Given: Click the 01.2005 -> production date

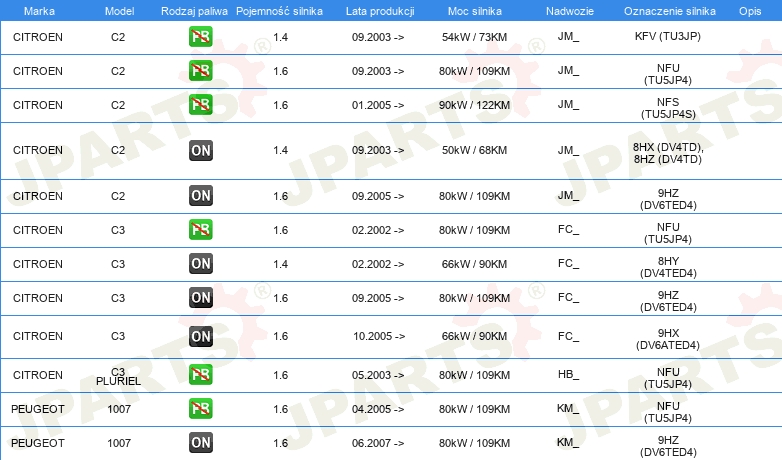Looking at the screenshot, I should click(x=378, y=105).
